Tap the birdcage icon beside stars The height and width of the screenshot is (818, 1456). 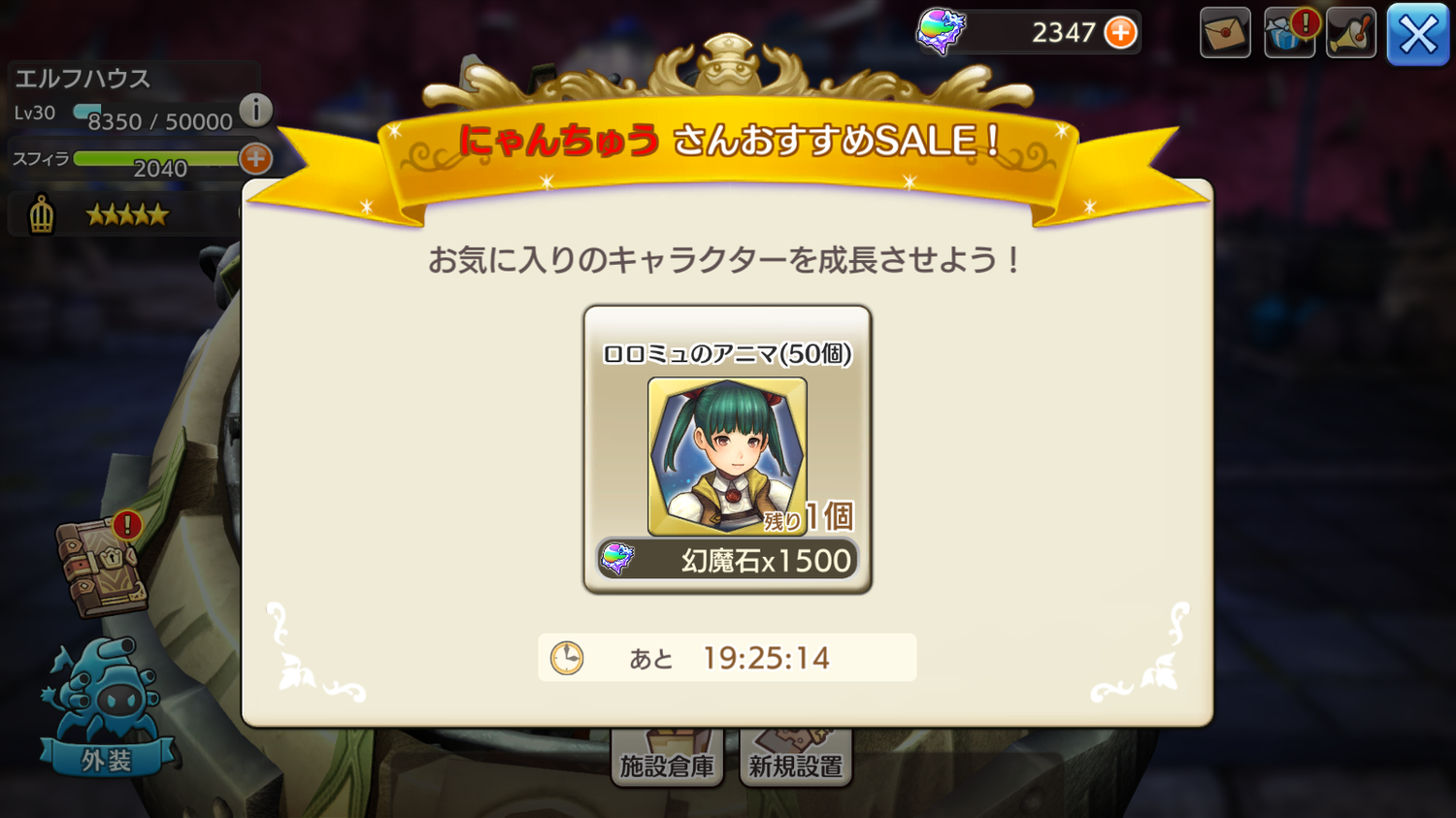click(x=41, y=214)
